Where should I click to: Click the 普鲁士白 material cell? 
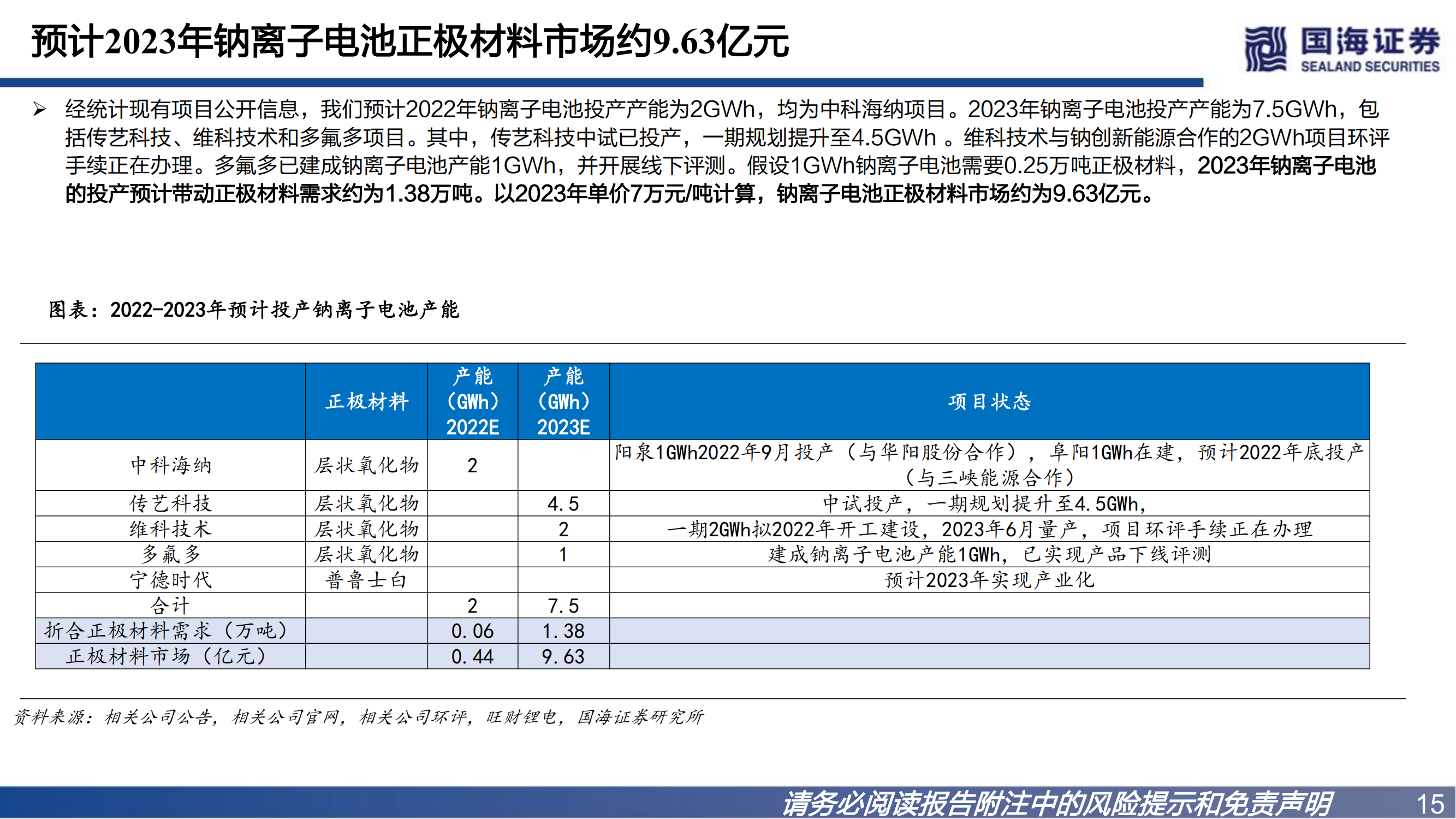[x=367, y=580]
